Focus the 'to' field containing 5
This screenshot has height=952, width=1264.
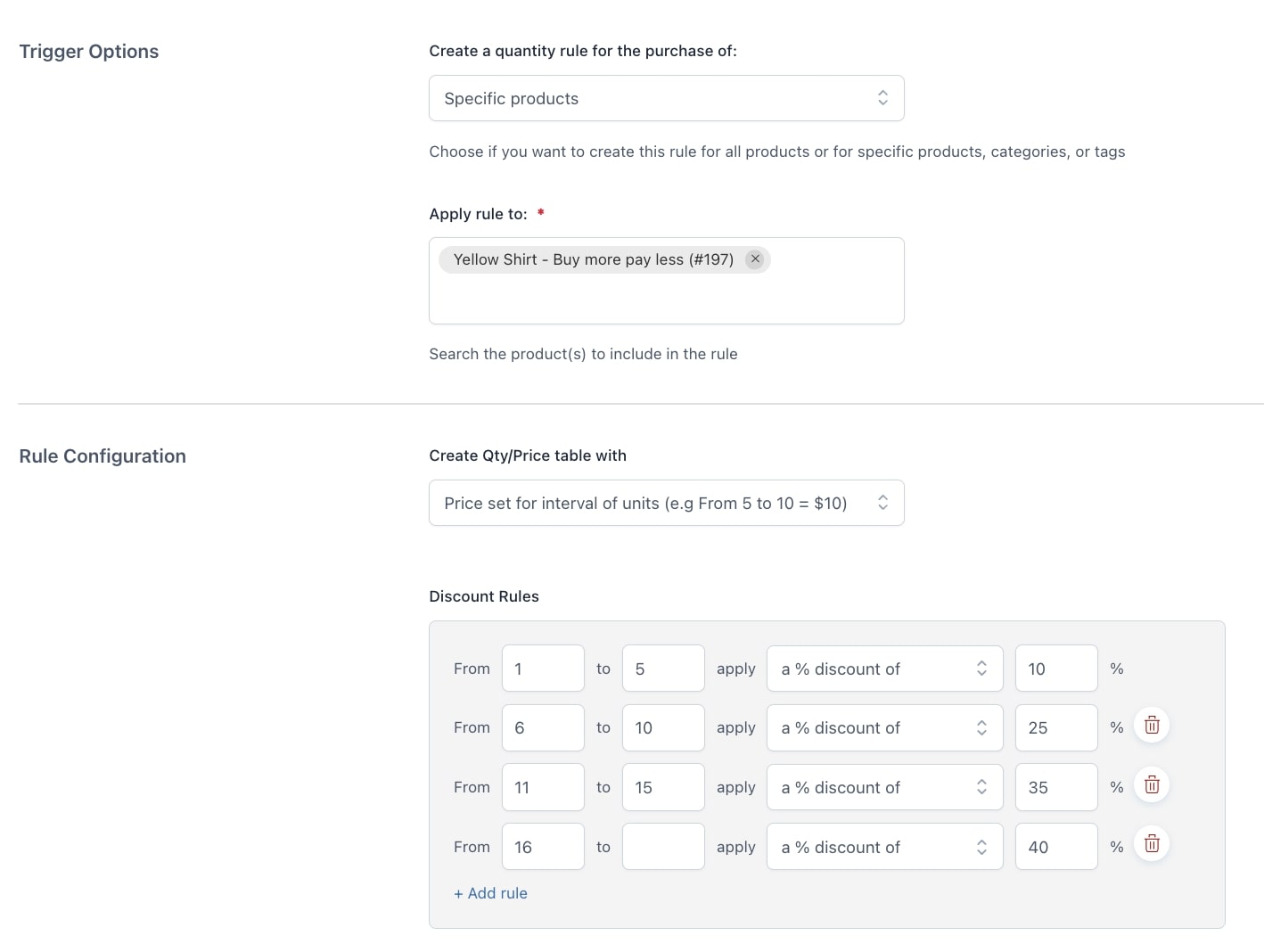tap(662, 669)
